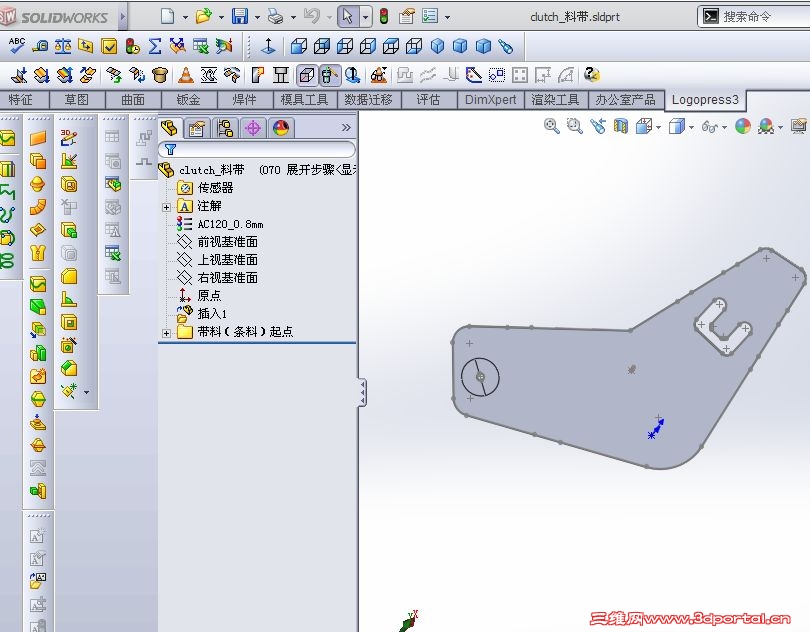Open the New document dropdown arrow
The height and width of the screenshot is (632, 810).
[x=185, y=17]
